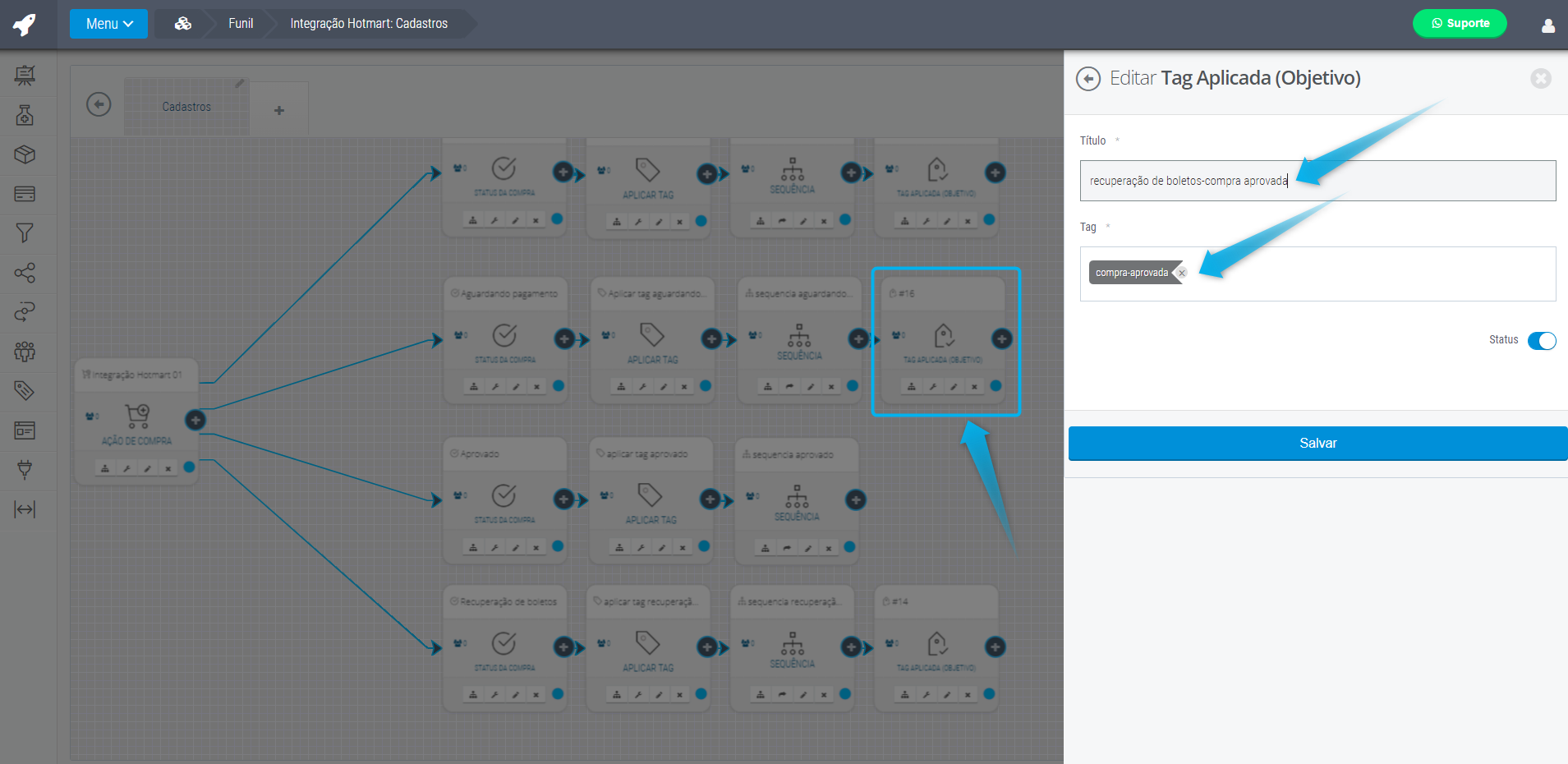Click the Salvar button
The width and height of the screenshot is (1568, 764).
[x=1317, y=444]
